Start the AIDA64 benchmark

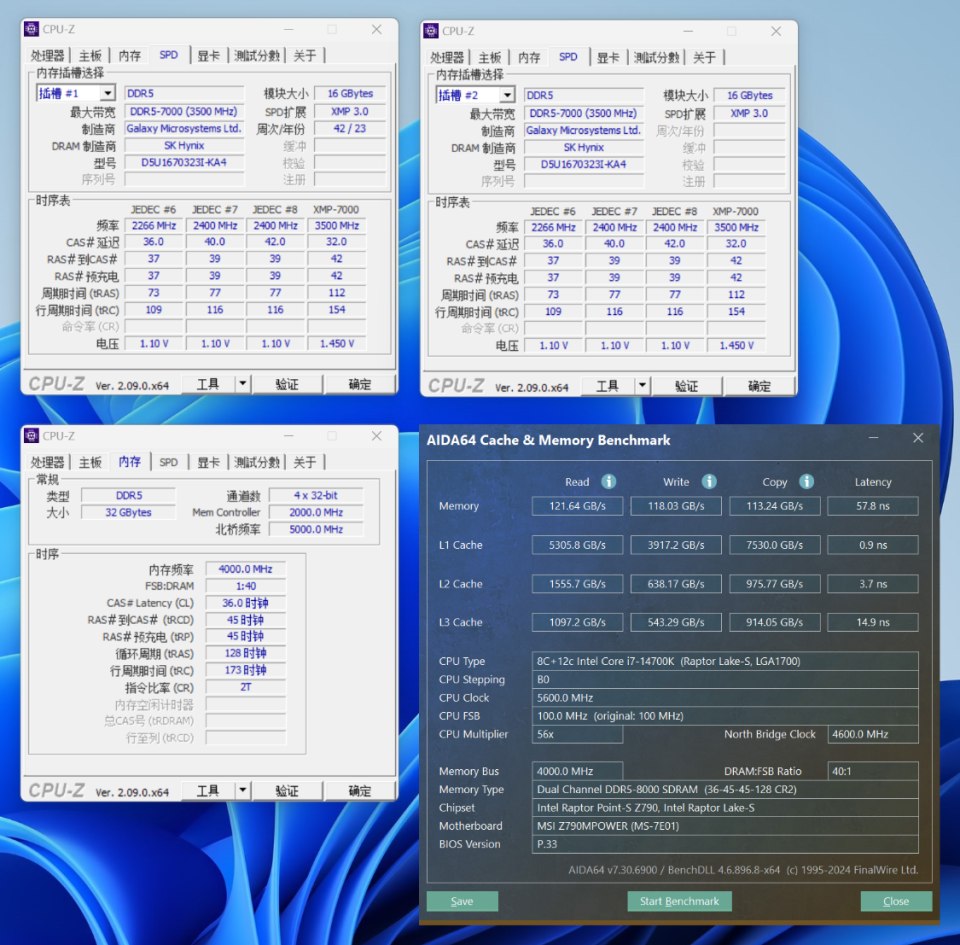pos(680,901)
